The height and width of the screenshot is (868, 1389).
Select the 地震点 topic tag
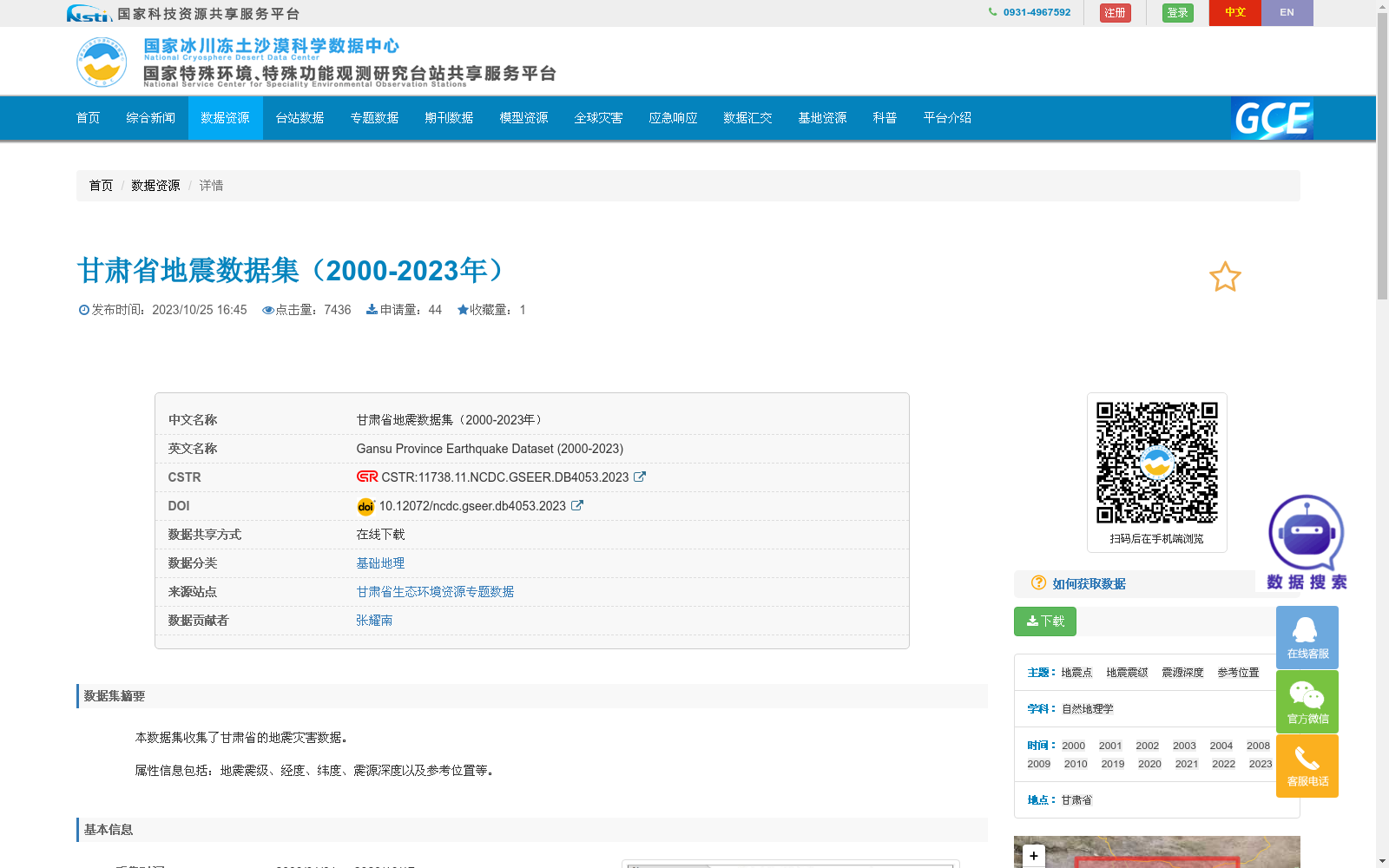pos(1076,673)
